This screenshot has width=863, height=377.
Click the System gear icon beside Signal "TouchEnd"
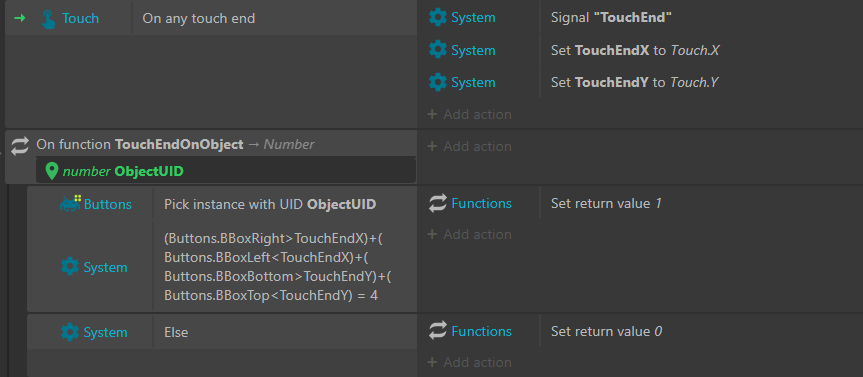438,18
